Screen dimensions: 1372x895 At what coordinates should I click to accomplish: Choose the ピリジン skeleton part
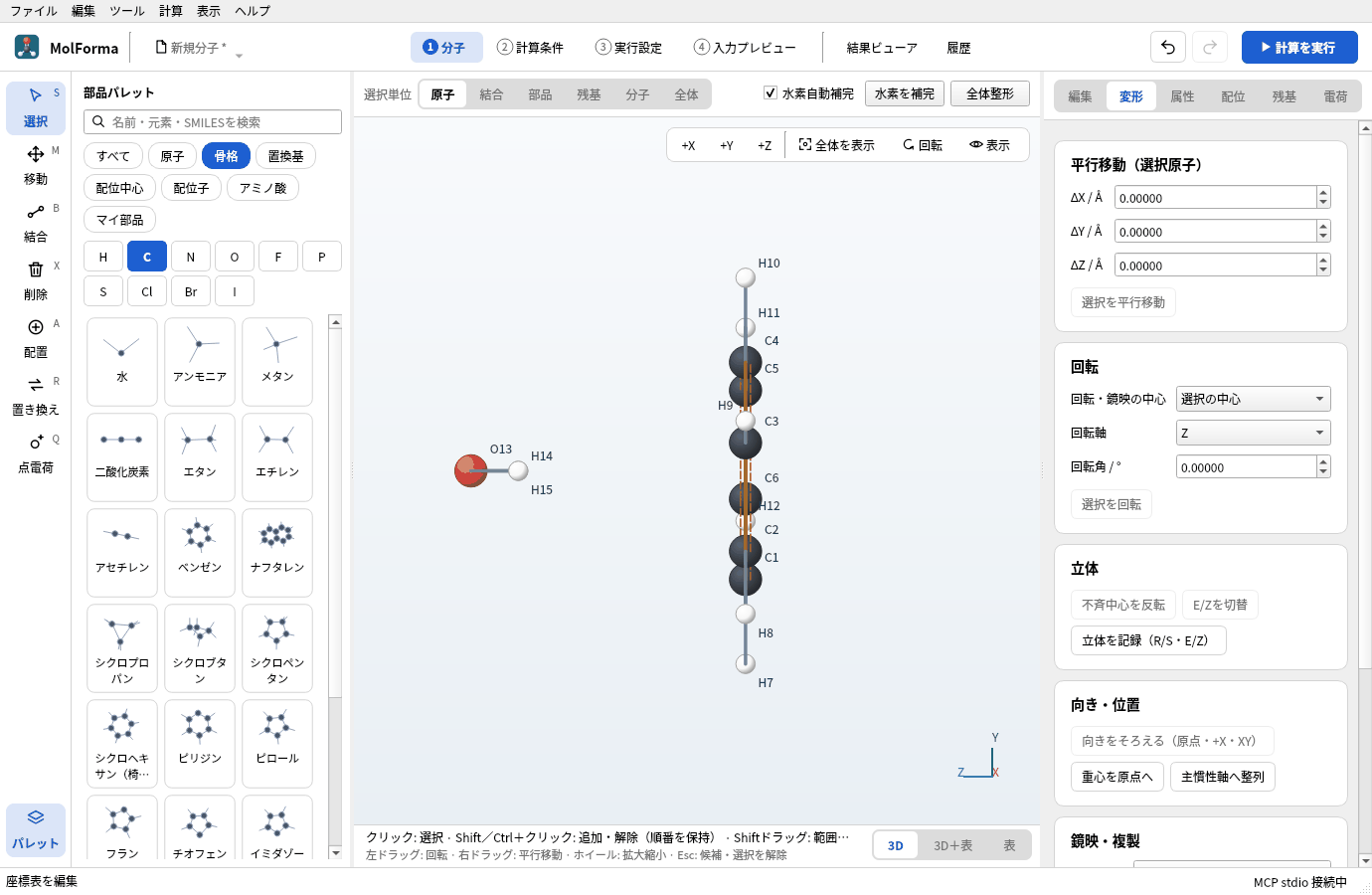tap(200, 744)
